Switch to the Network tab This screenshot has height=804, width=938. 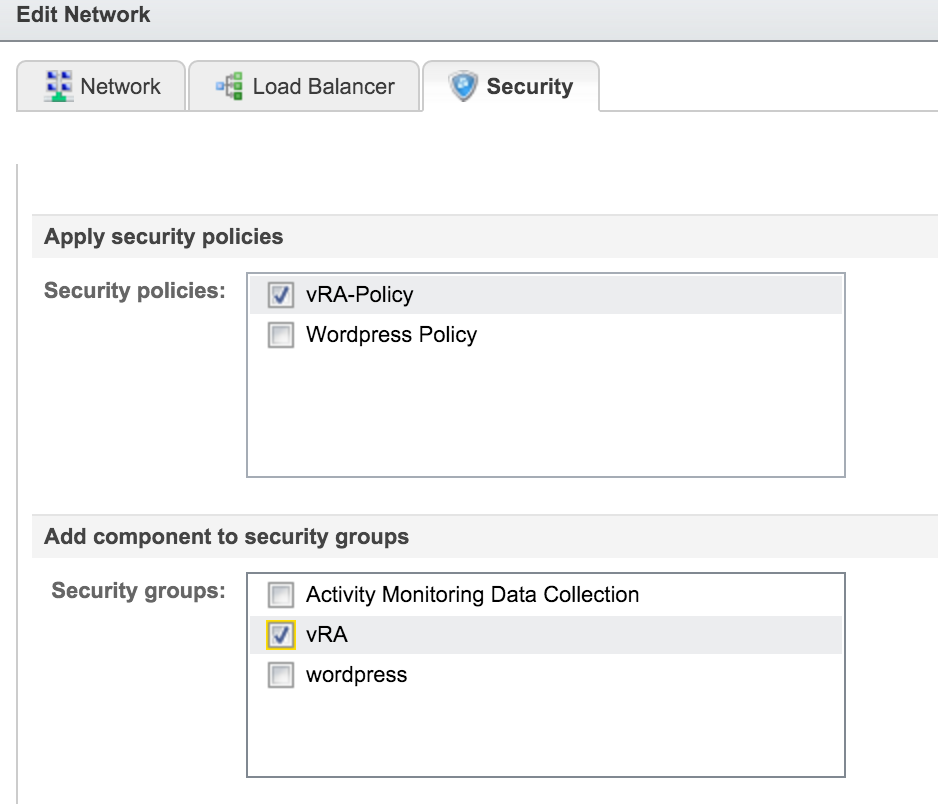pyautogui.click(x=120, y=87)
